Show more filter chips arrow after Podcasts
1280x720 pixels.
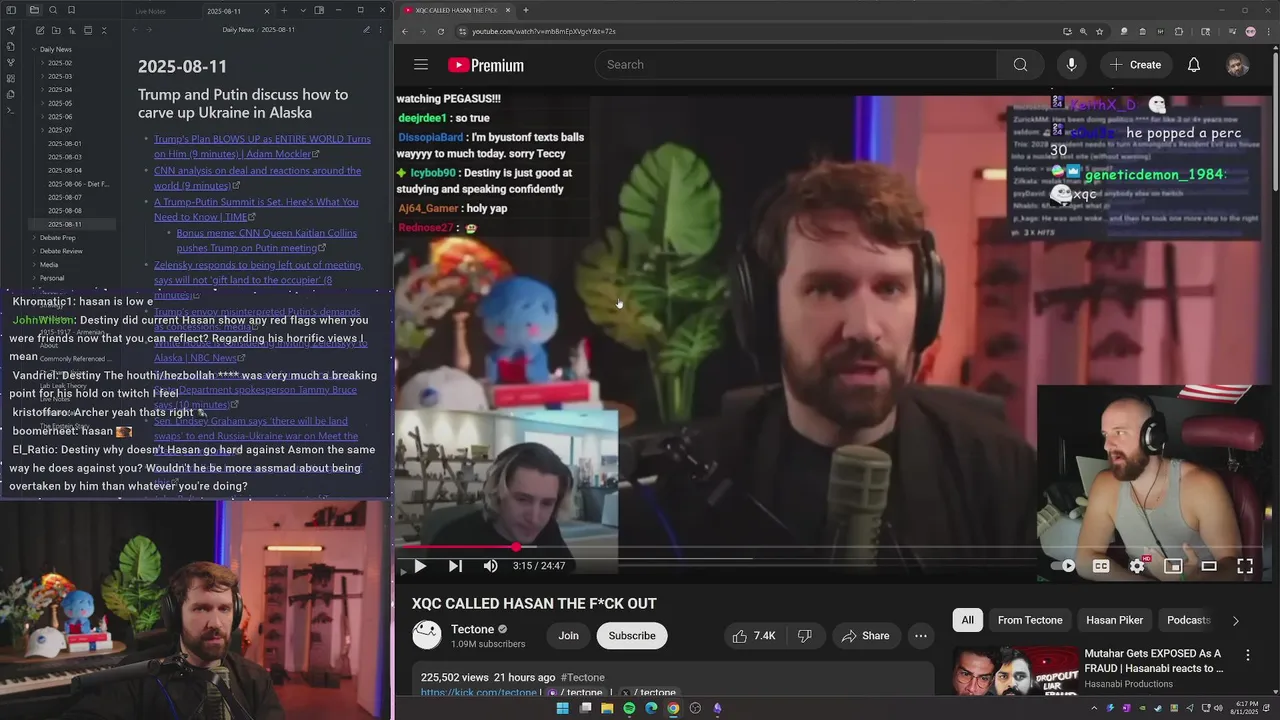pyautogui.click(x=1235, y=621)
